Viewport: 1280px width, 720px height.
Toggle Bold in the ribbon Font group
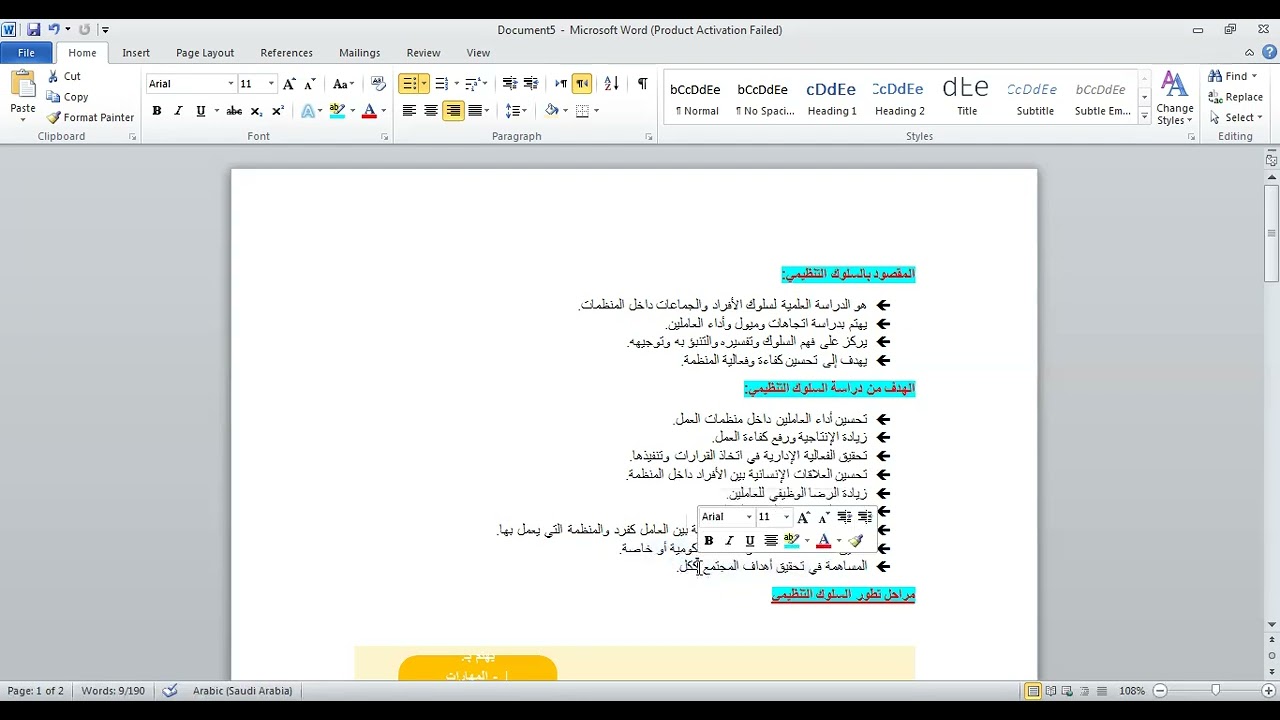click(156, 111)
